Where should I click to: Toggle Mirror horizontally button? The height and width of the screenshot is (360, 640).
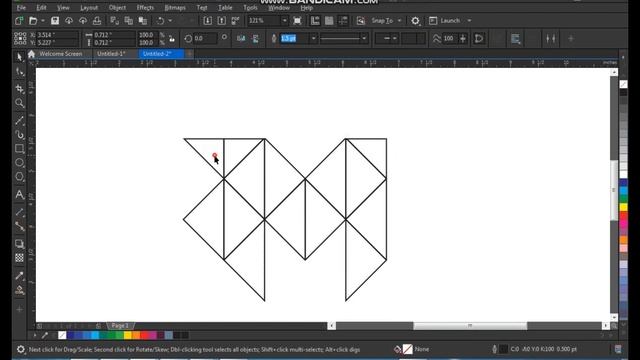tap(241, 38)
